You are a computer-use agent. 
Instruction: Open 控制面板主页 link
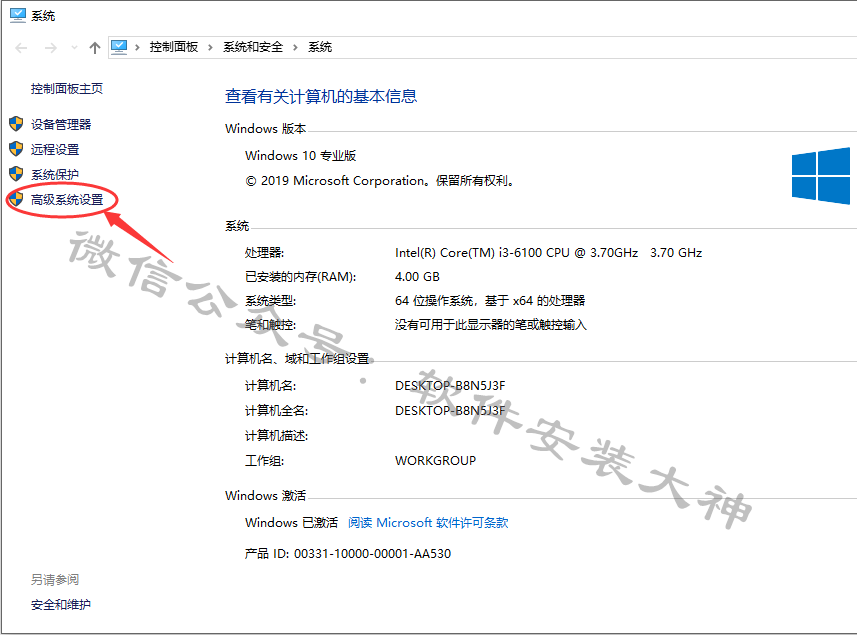pyautogui.click(x=67, y=89)
